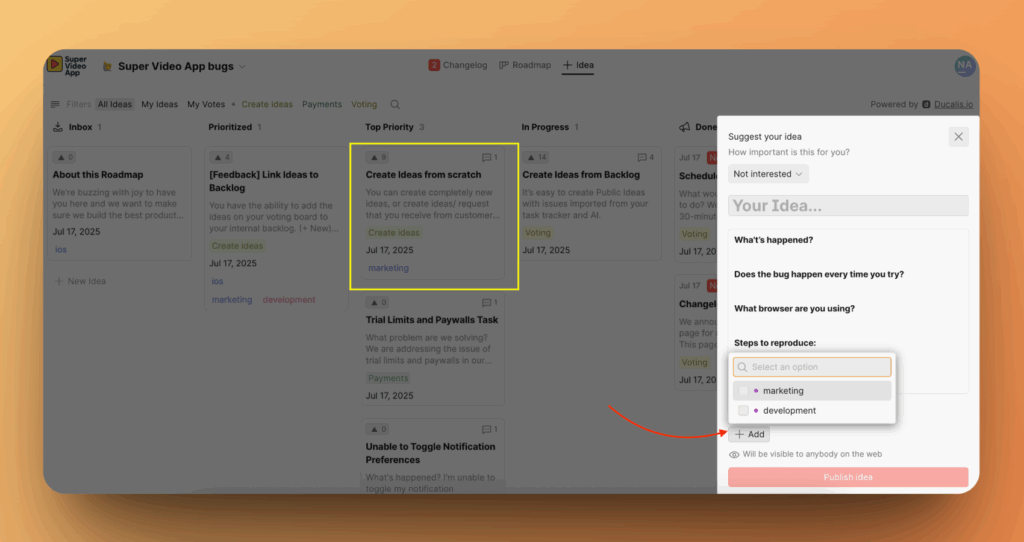Click the user avatar in top right

964,65
